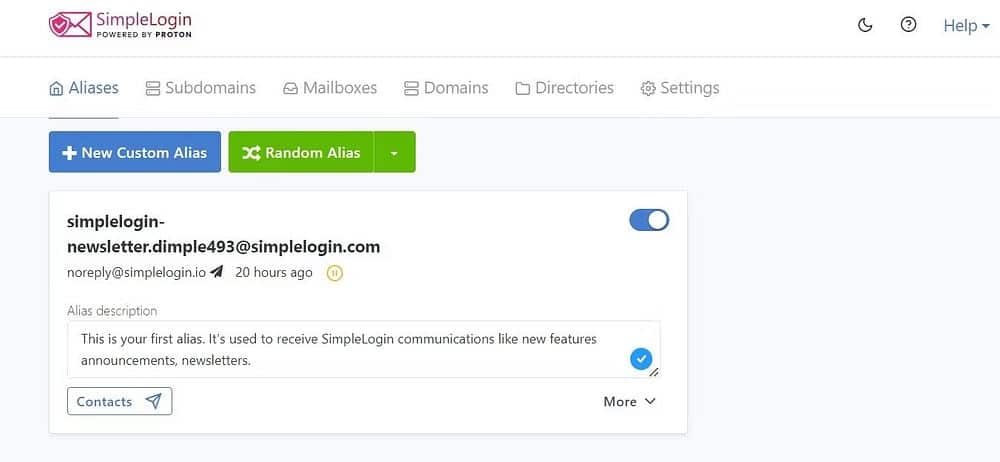Click the Aliases home icon
Viewport: 1000px width, 462px height.
pos(56,88)
